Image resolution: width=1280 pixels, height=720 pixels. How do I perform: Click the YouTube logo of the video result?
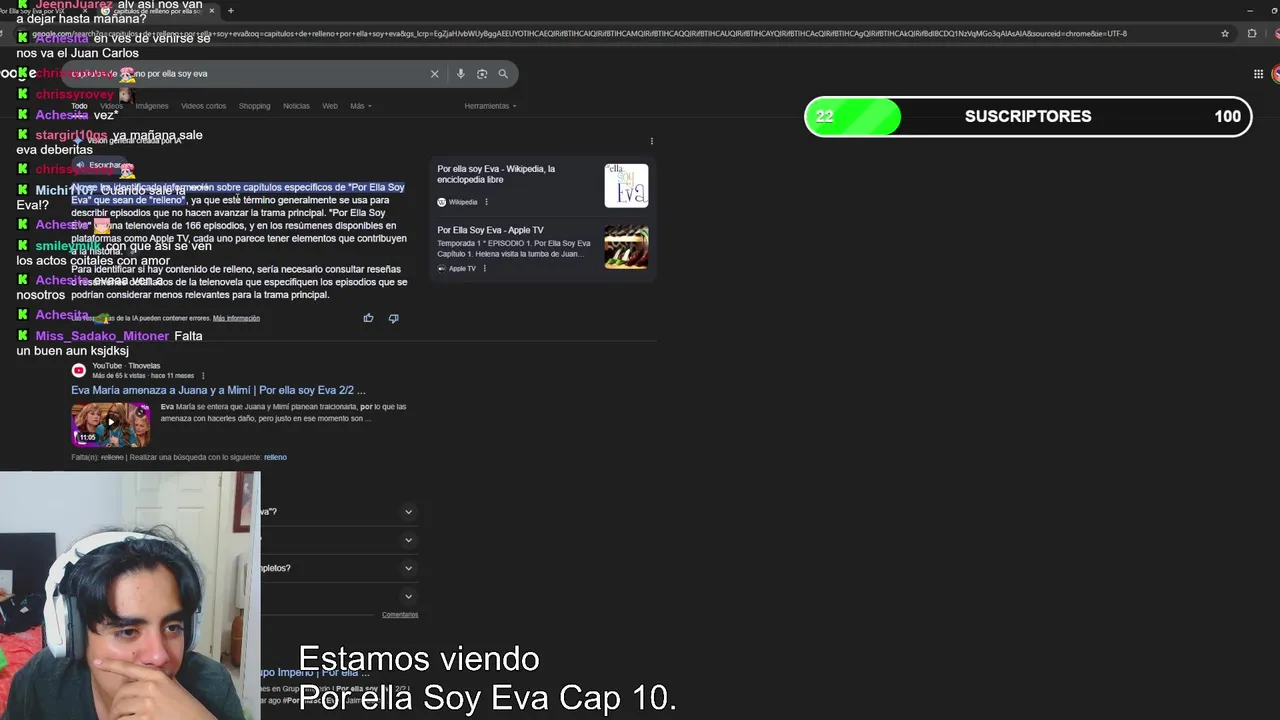78,370
